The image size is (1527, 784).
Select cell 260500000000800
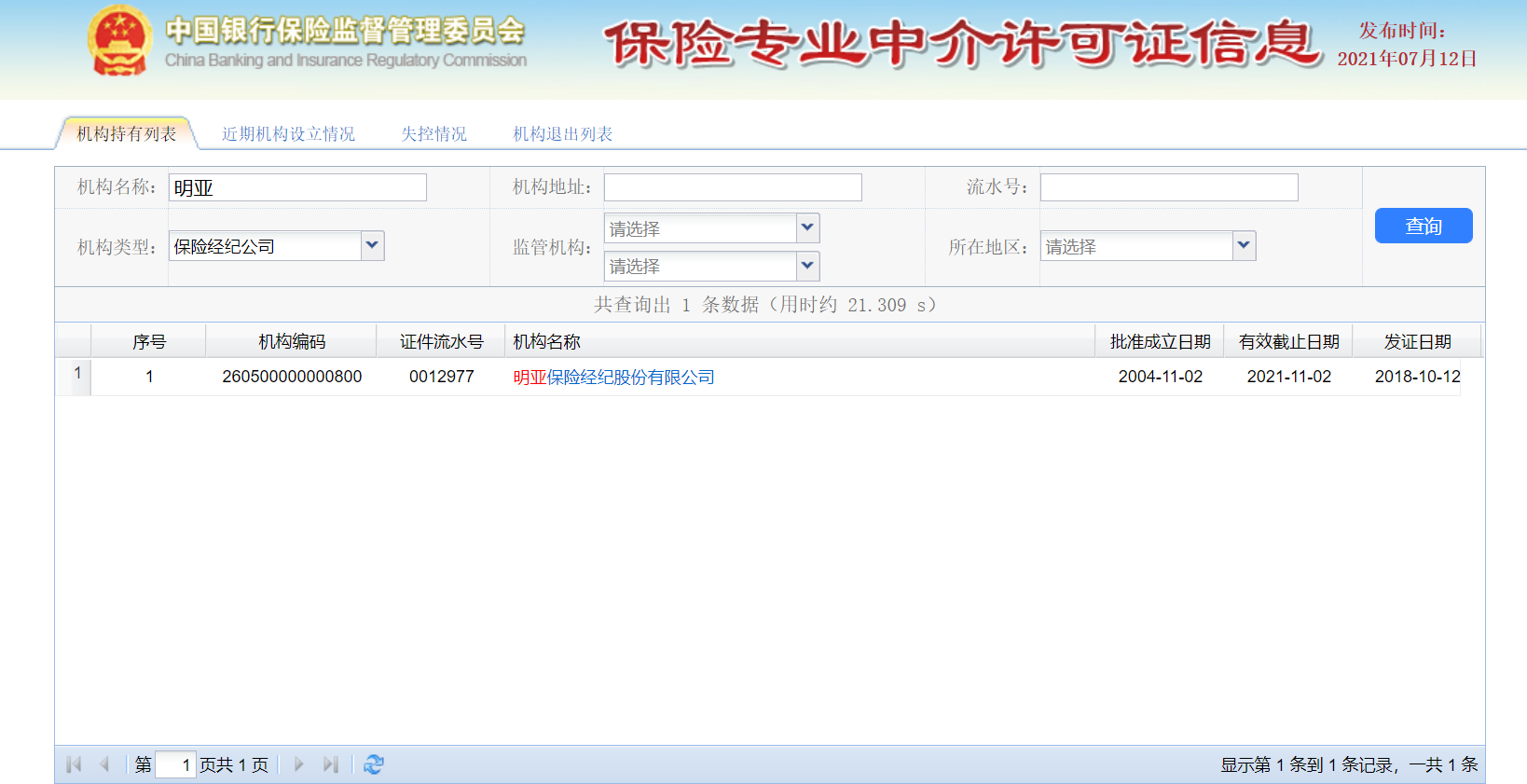coord(292,377)
